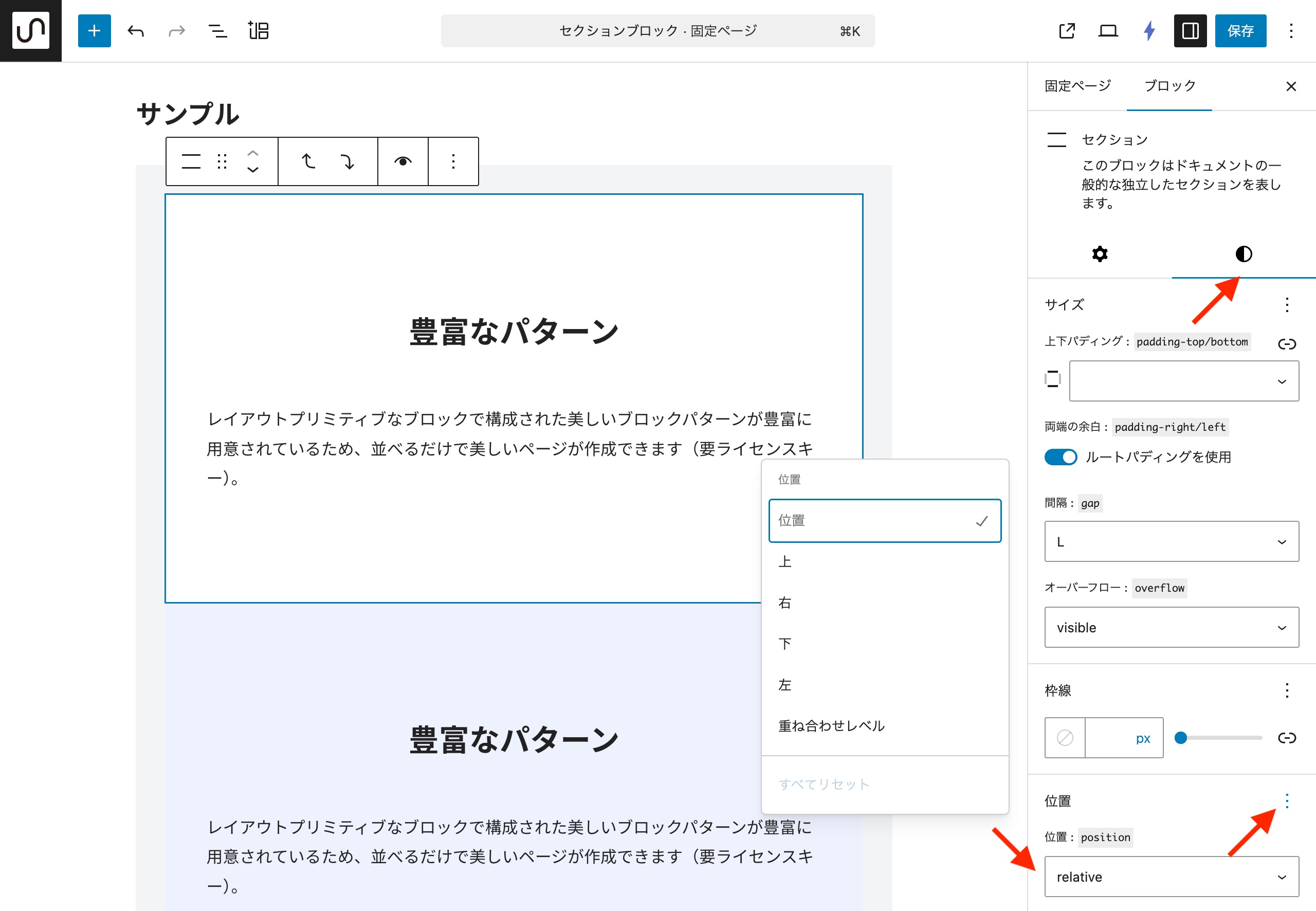Switch to the 固定ページ tab
This screenshot has height=911, width=1316.
[1077, 86]
